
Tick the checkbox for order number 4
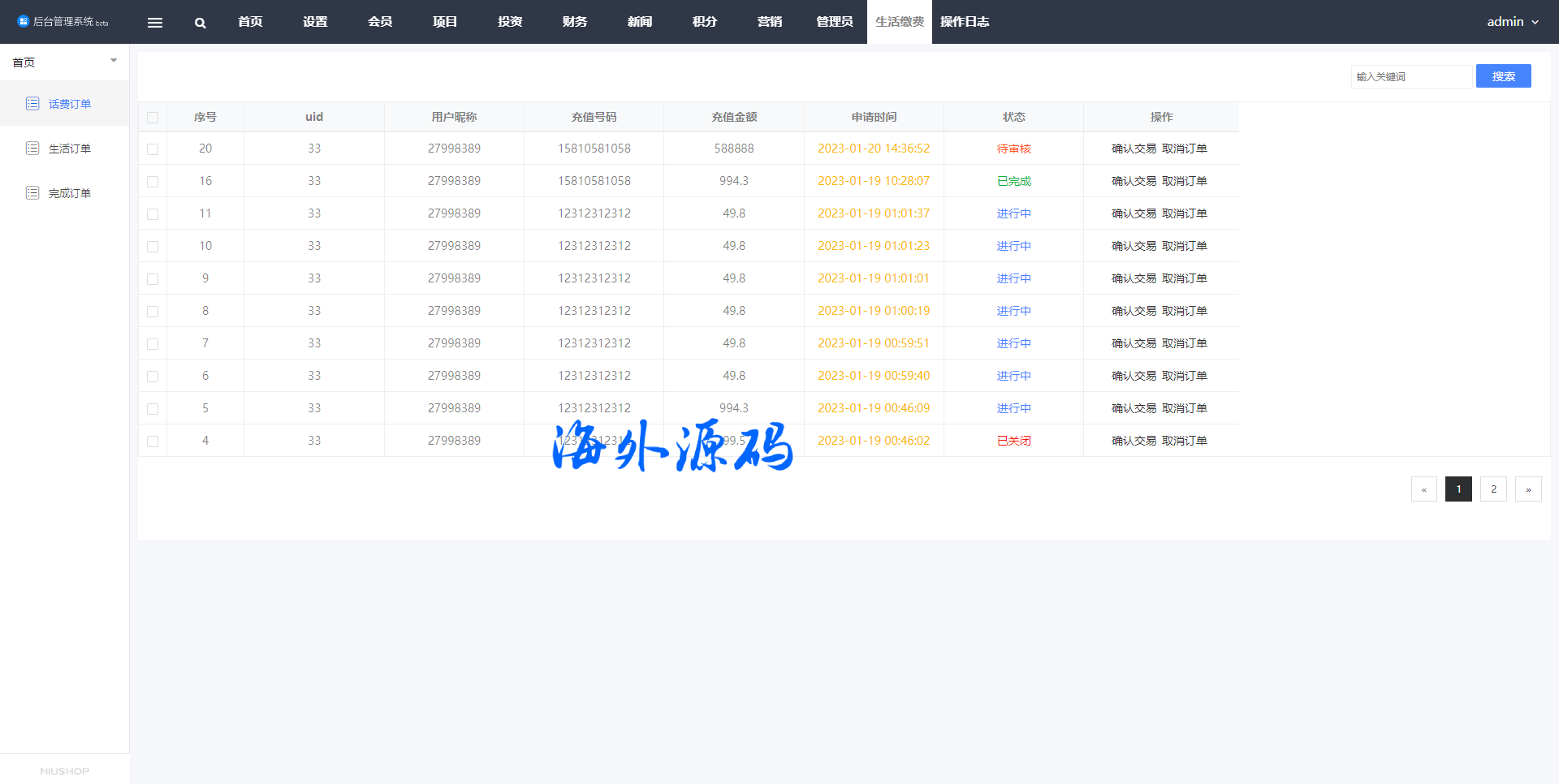tap(153, 442)
